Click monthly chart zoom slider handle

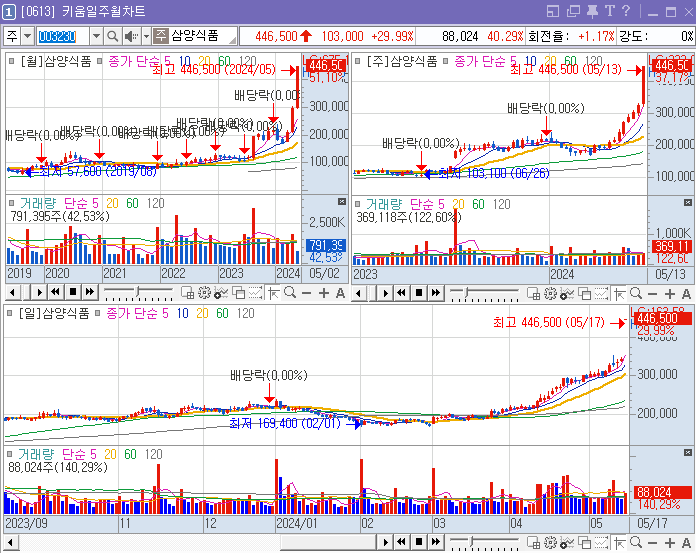138,291
